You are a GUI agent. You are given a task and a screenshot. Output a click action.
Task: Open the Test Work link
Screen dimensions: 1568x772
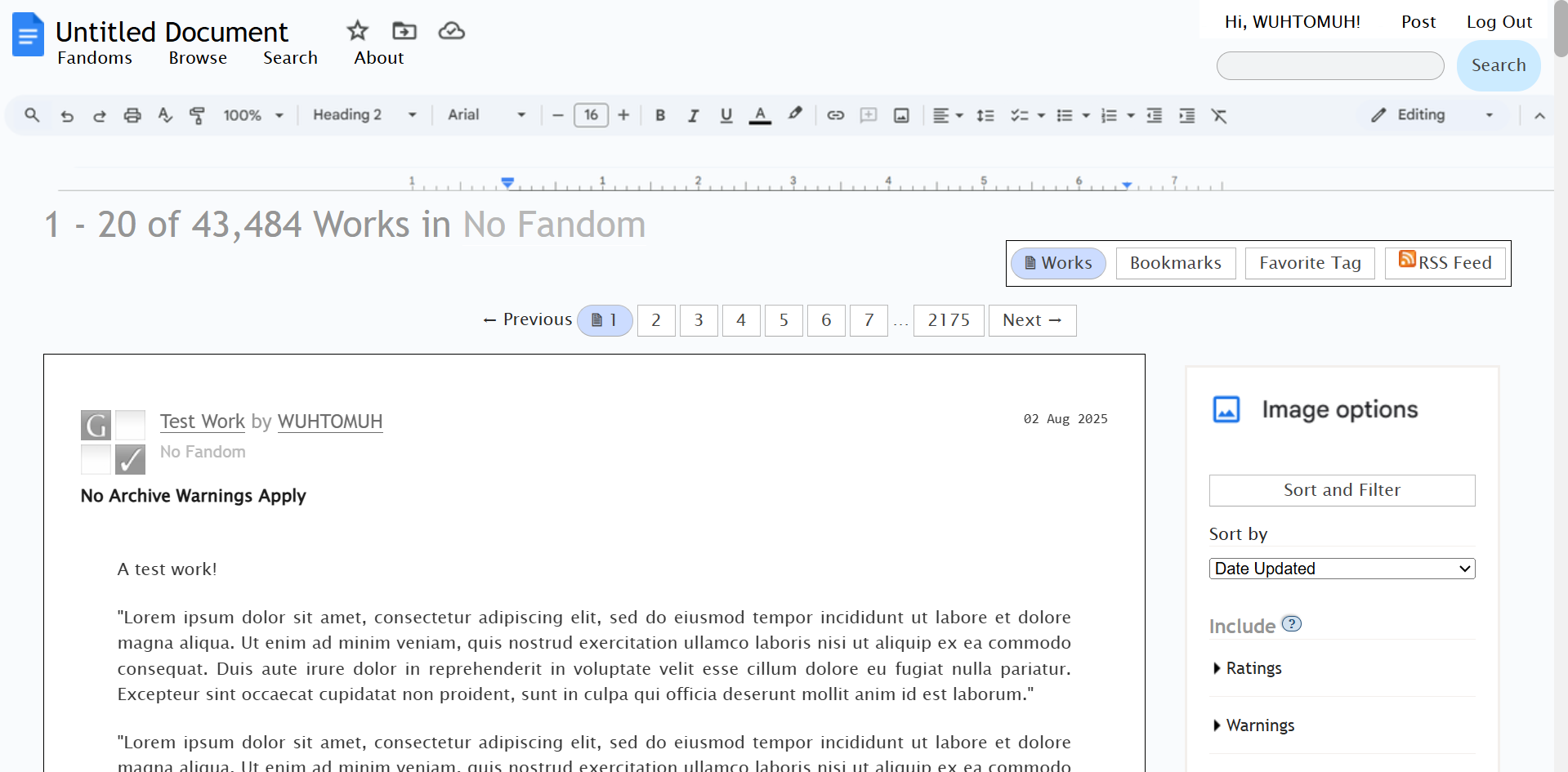(x=203, y=422)
